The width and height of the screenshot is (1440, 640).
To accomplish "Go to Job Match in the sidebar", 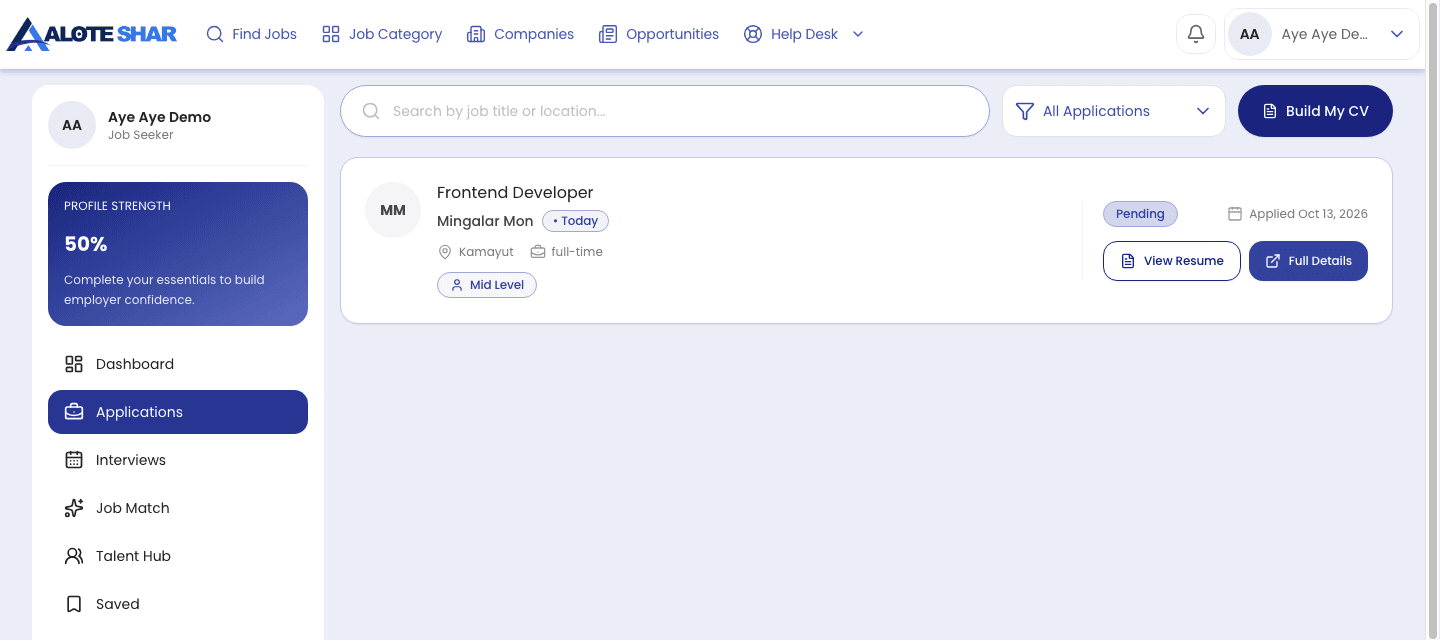I will [178, 508].
